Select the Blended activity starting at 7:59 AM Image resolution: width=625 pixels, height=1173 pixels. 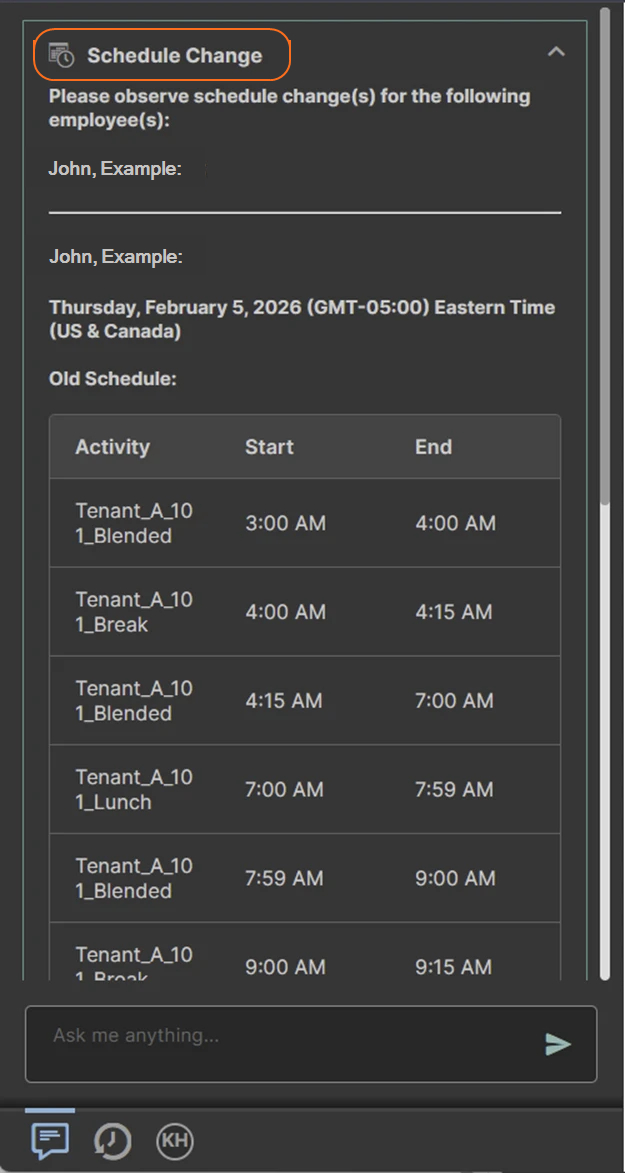(x=134, y=878)
